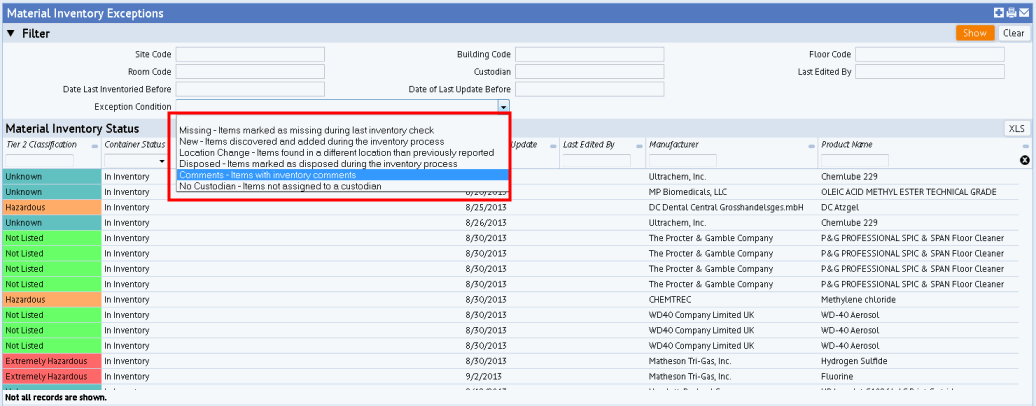Viewport: 1036px width, 406px height.
Task: Open the Exception Condition dropdown arrow
Action: tap(504, 106)
